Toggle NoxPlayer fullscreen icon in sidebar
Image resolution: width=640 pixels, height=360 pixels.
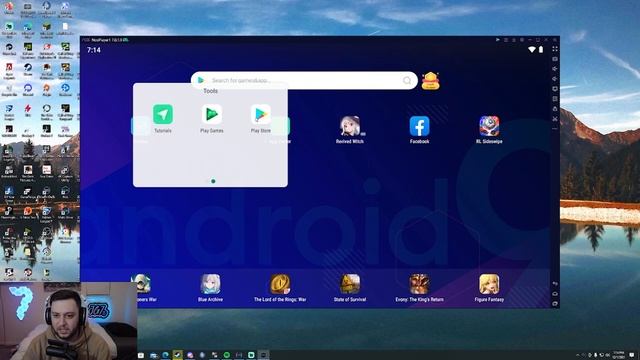555,49
